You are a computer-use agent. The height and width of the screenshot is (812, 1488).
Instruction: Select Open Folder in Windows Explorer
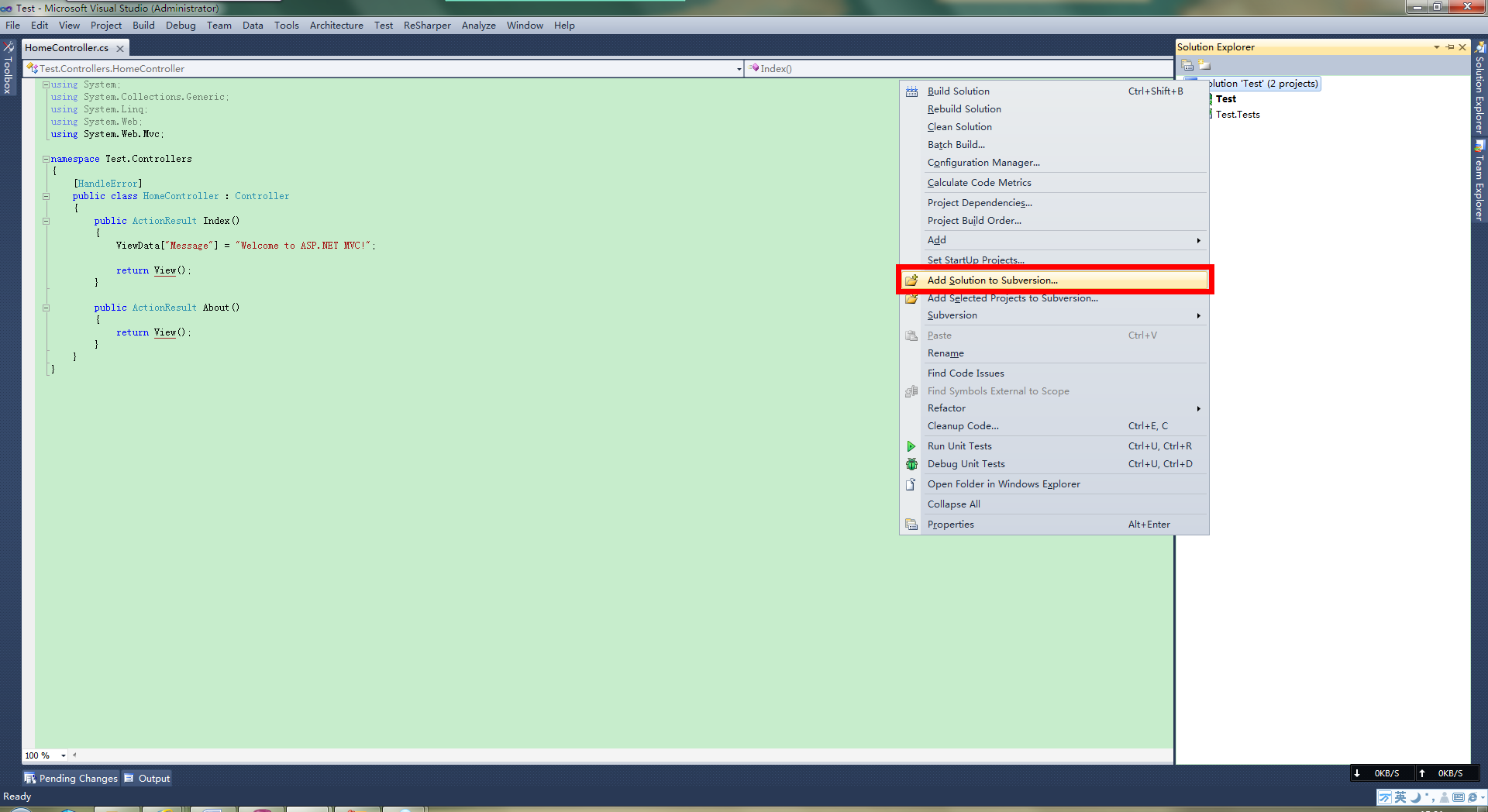pyautogui.click(x=1054, y=484)
